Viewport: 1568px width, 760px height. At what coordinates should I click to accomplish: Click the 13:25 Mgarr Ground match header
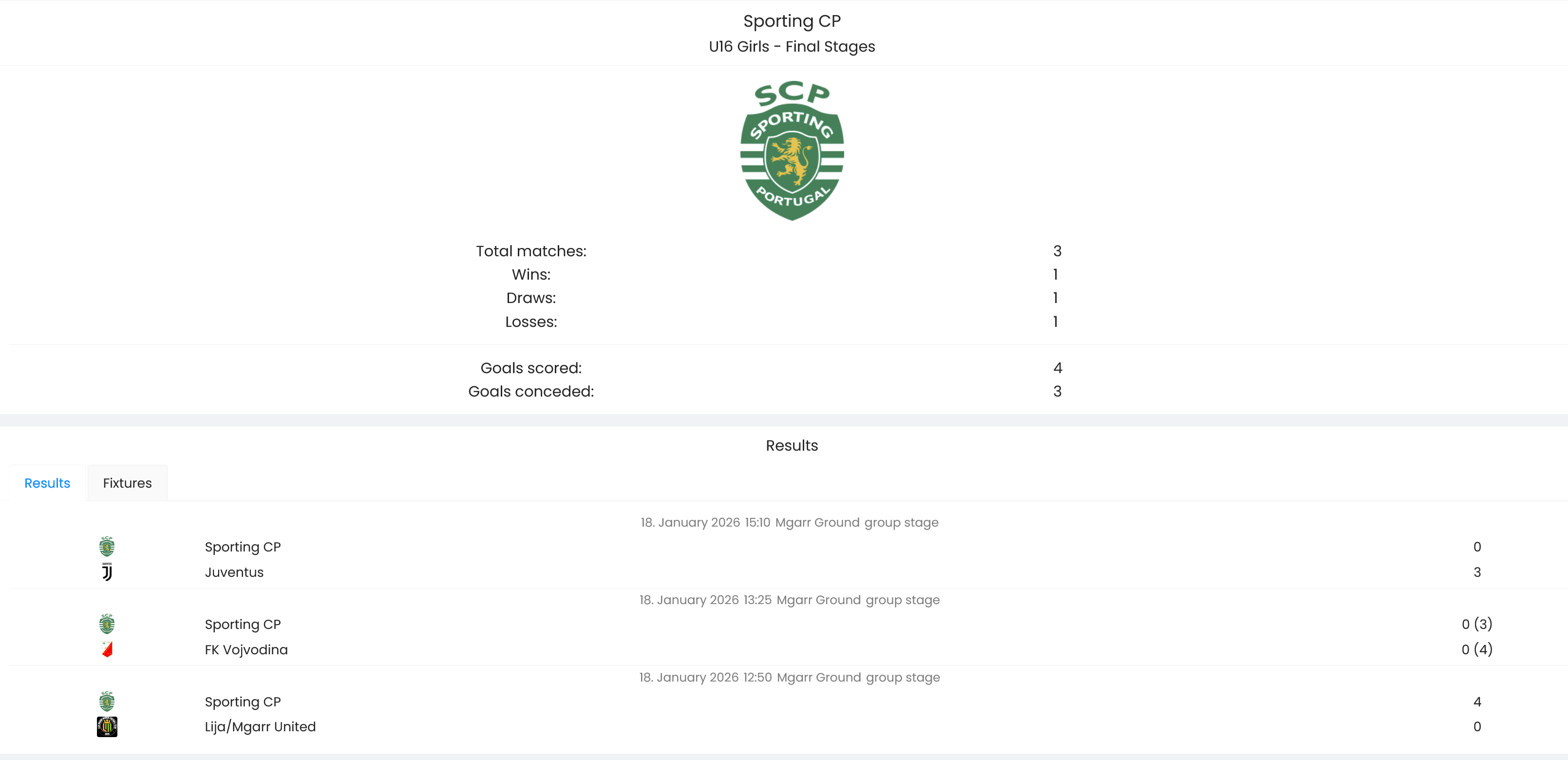tap(789, 600)
